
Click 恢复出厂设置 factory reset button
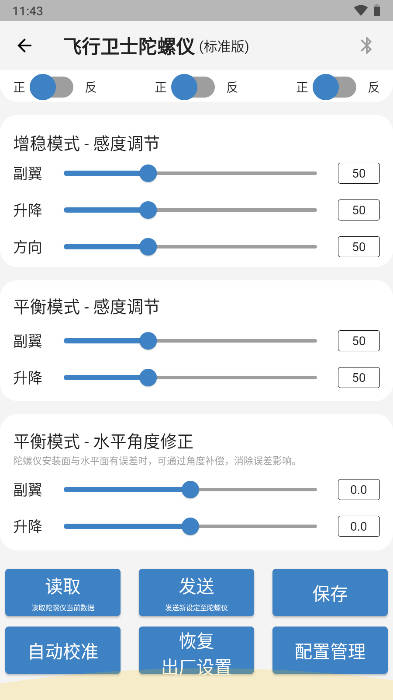196,650
